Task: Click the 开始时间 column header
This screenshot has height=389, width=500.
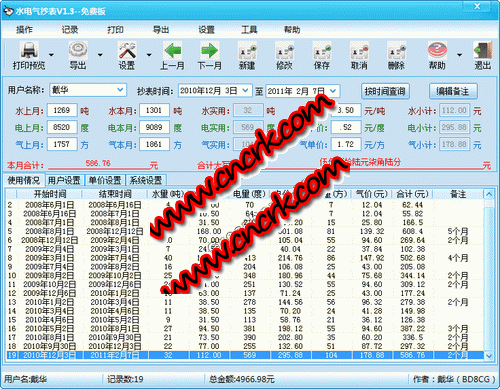Action: click(x=50, y=194)
